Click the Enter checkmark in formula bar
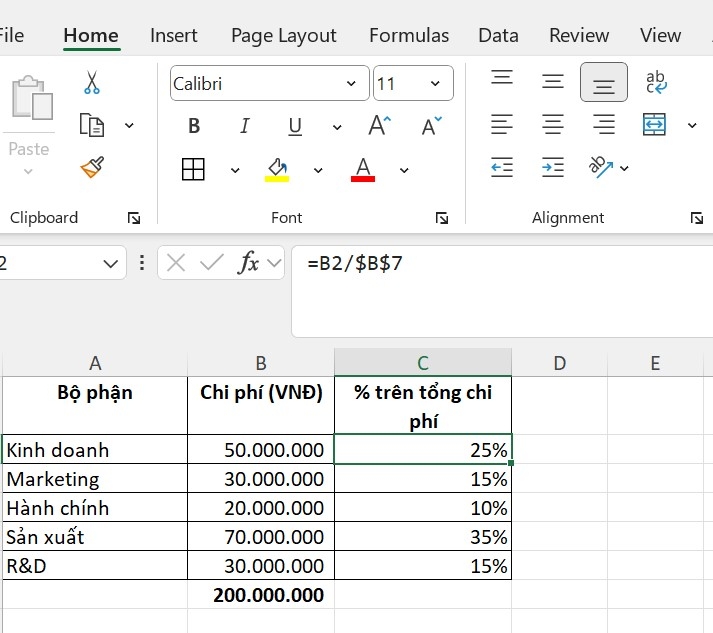713x633 pixels. 211,262
